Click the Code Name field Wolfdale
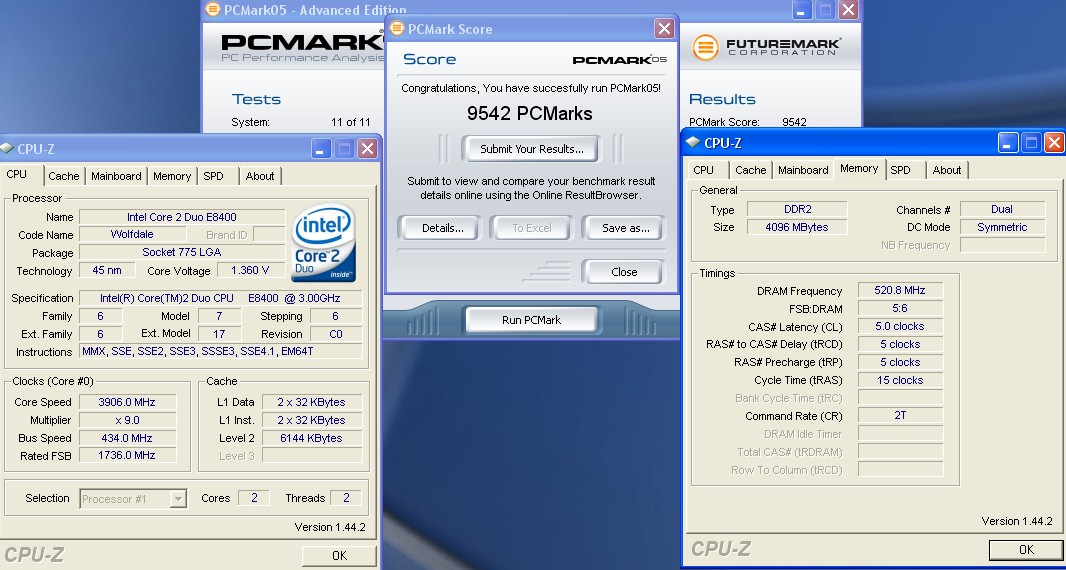This screenshot has height=570, width=1066. pyautogui.click(x=132, y=234)
